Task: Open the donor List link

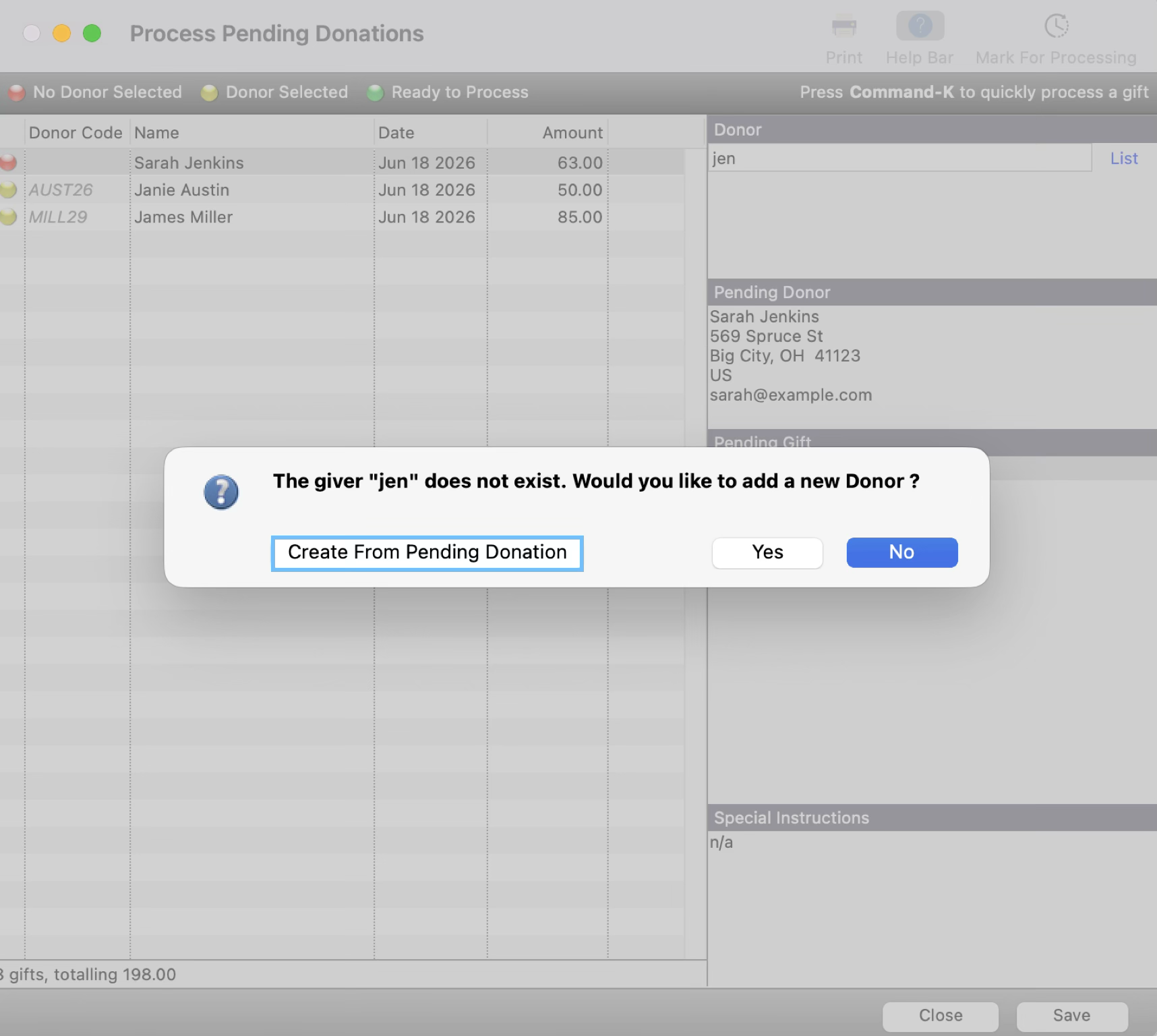Action: [x=1124, y=159]
